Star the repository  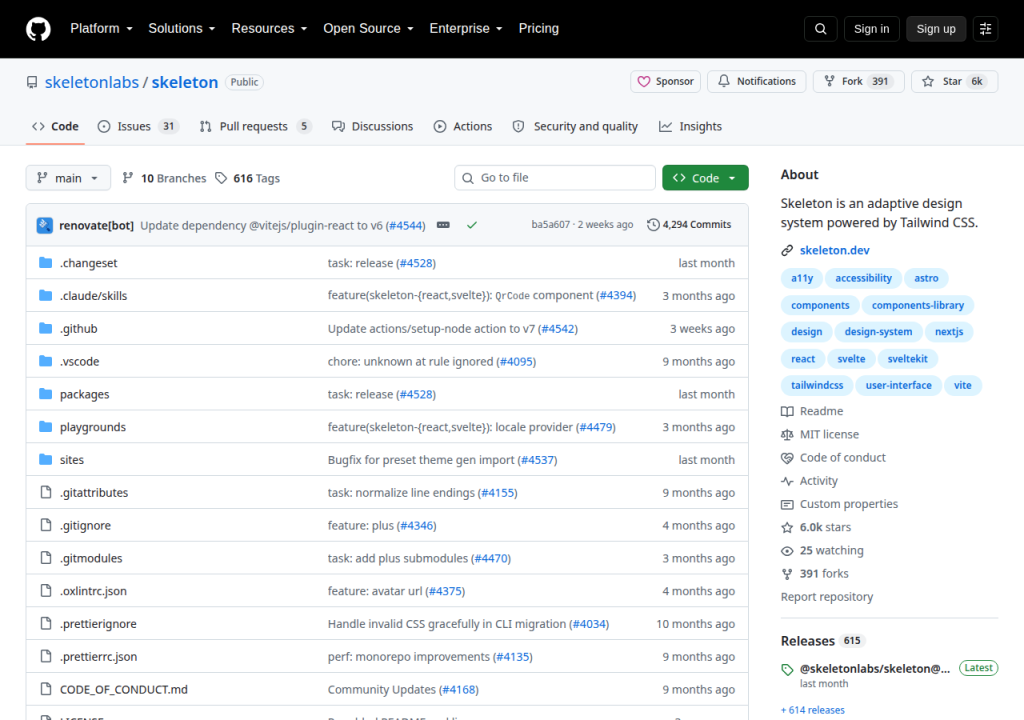pos(954,81)
